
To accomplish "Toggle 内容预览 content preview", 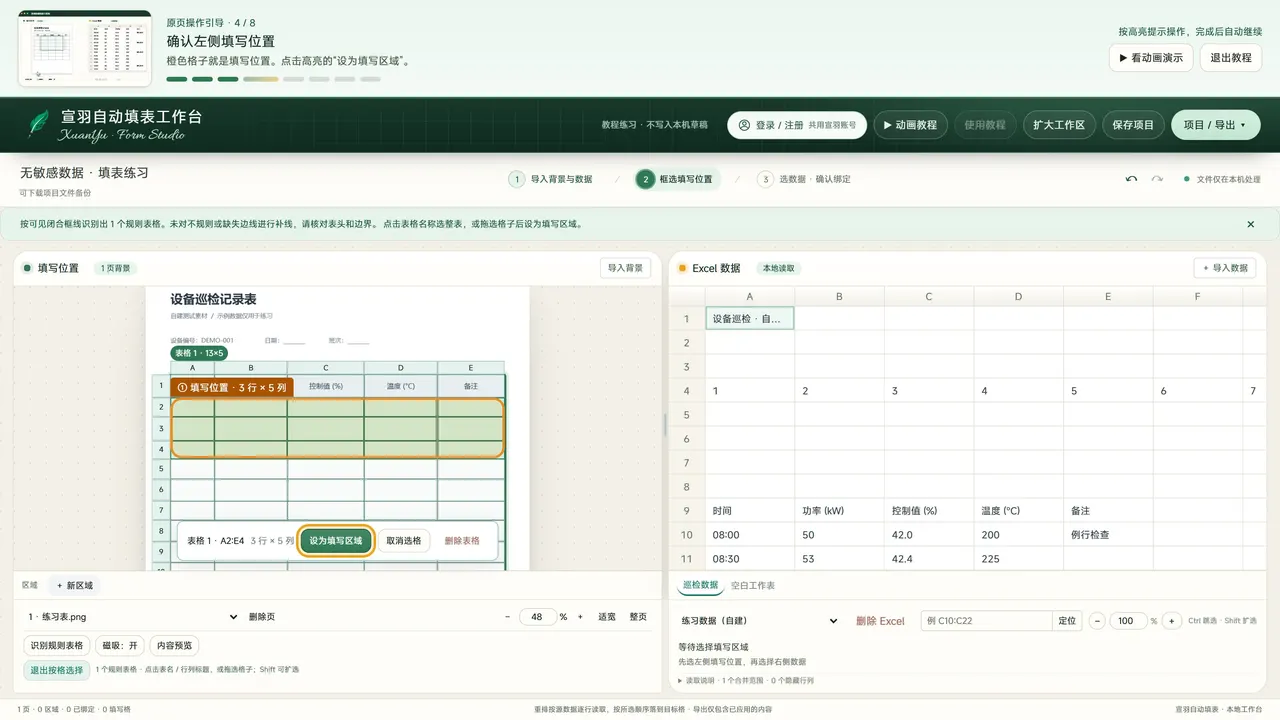I will coord(175,645).
